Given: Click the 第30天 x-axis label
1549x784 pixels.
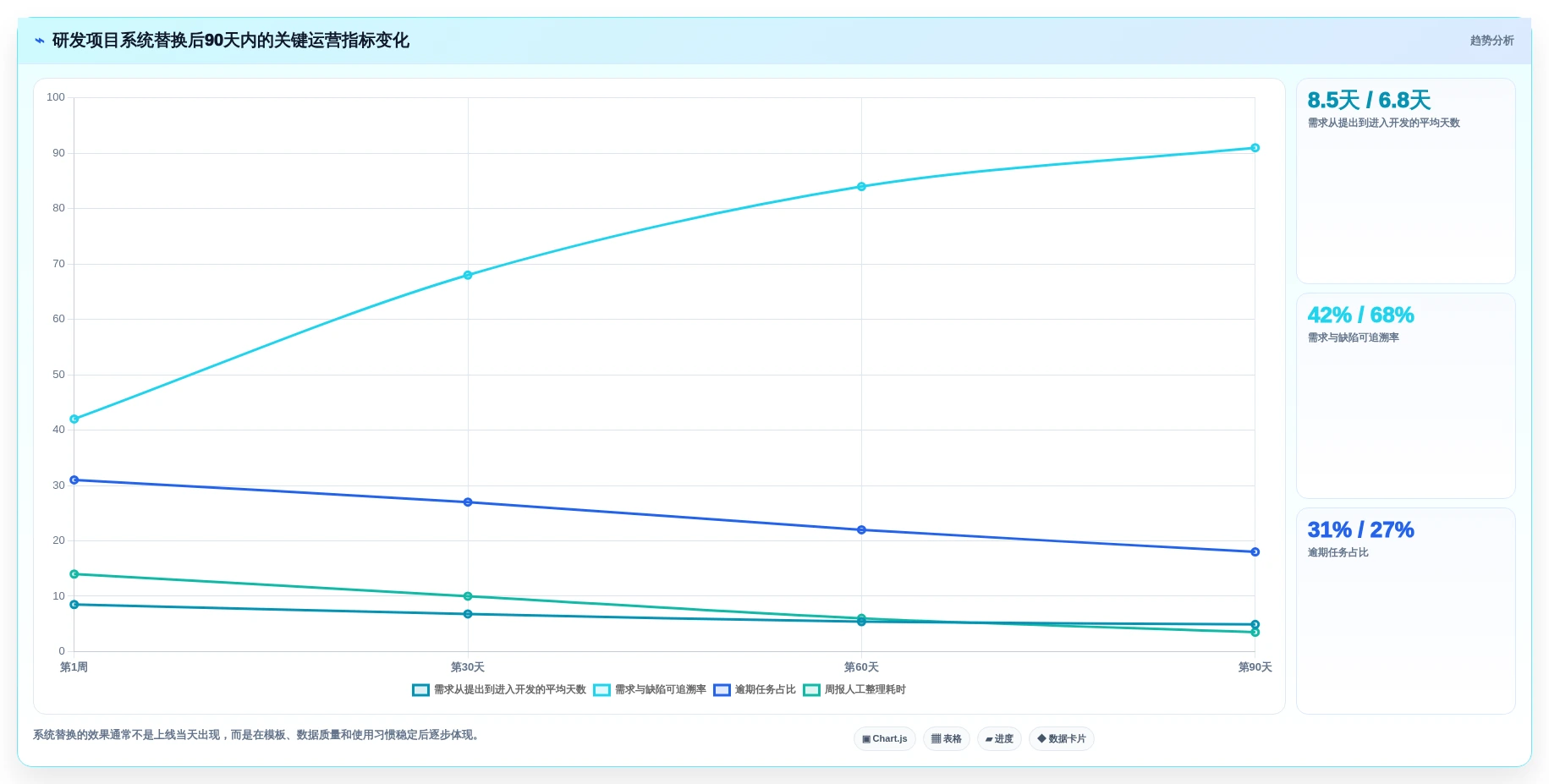Looking at the screenshot, I should (x=468, y=667).
